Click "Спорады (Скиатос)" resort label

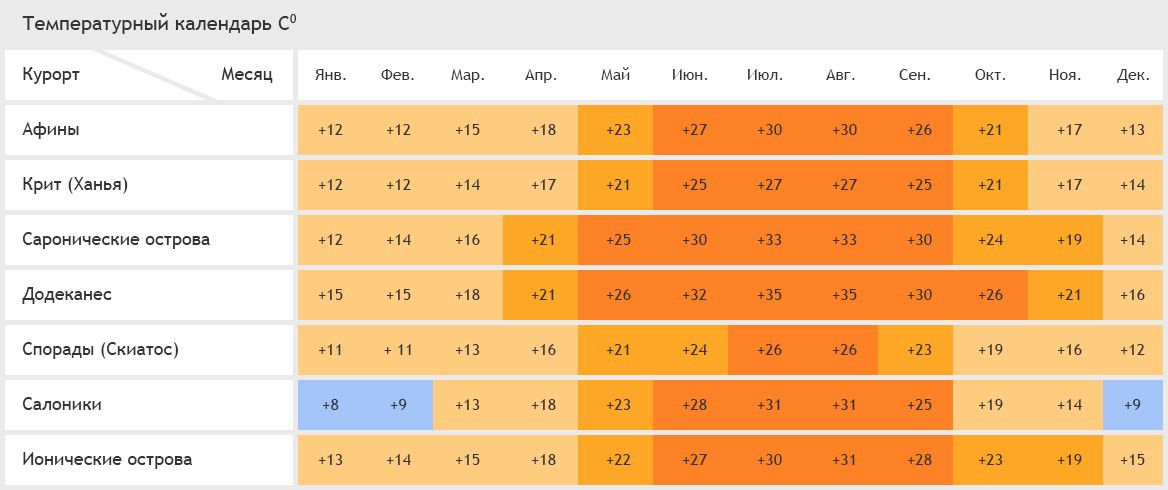click(100, 350)
